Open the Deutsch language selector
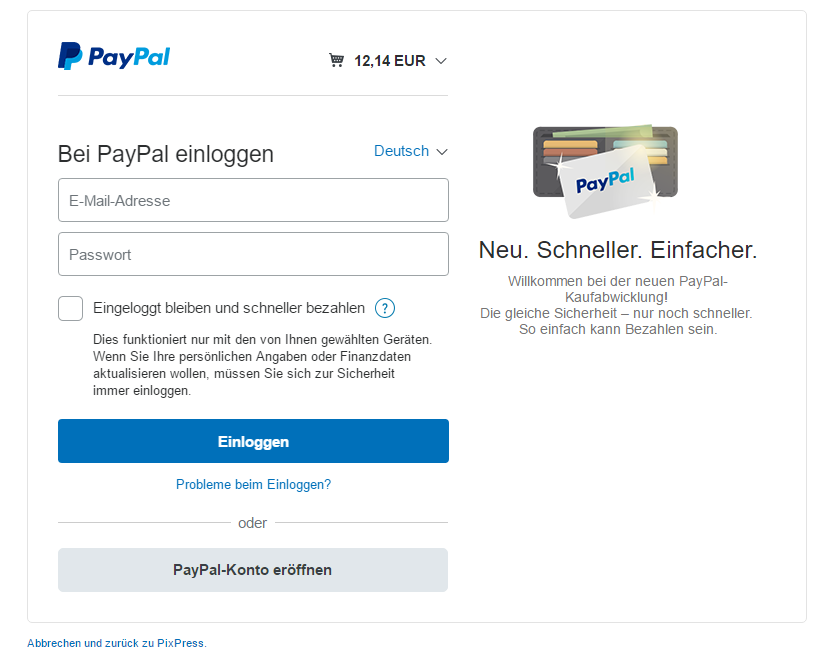The image size is (831, 656). coord(401,151)
